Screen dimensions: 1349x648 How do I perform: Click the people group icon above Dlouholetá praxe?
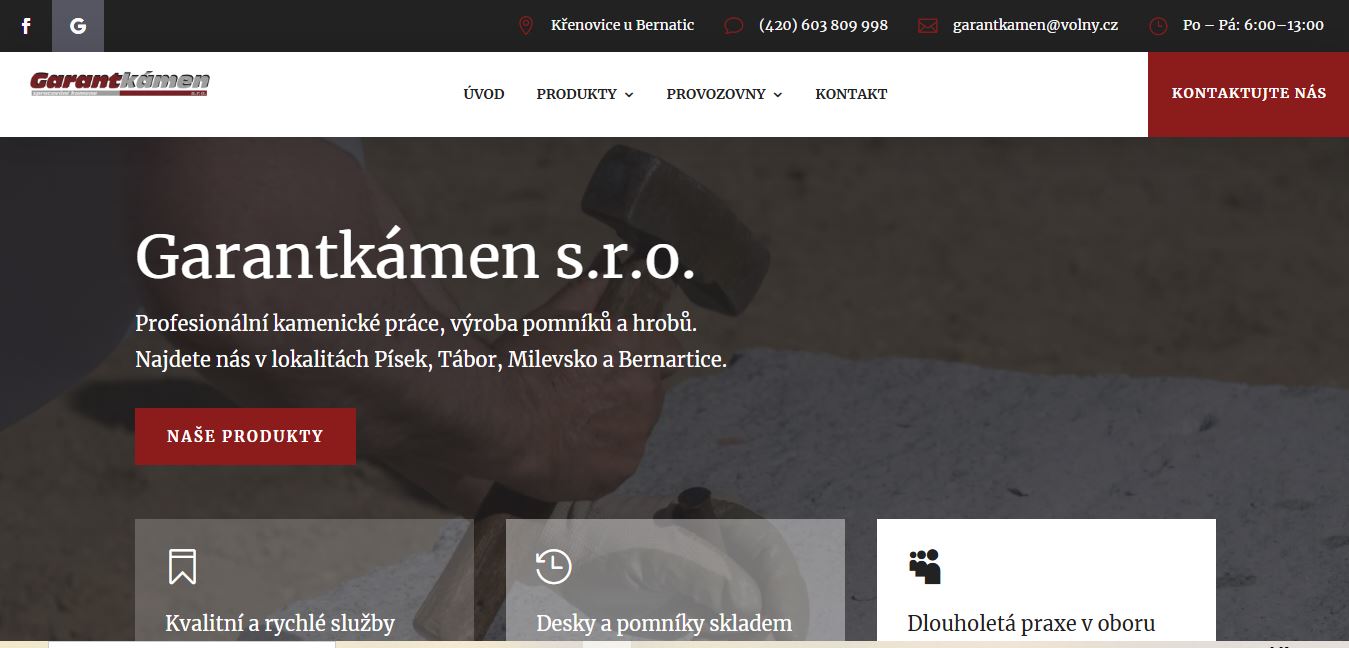(x=925, y=566)
